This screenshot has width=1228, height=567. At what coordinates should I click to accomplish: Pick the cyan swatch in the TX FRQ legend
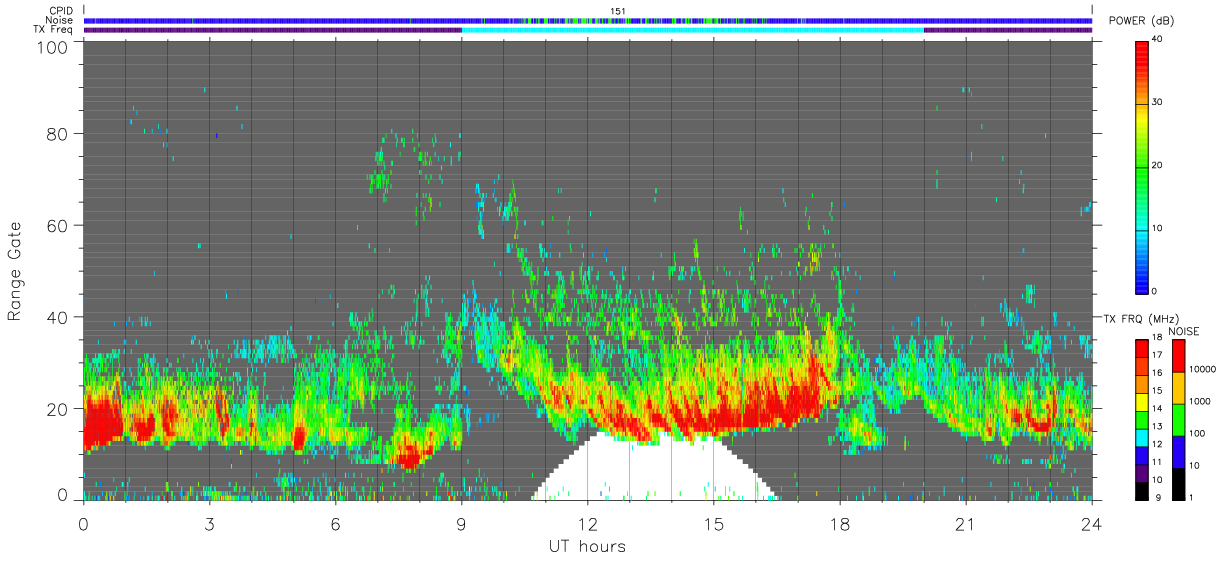click(1142, 438)
